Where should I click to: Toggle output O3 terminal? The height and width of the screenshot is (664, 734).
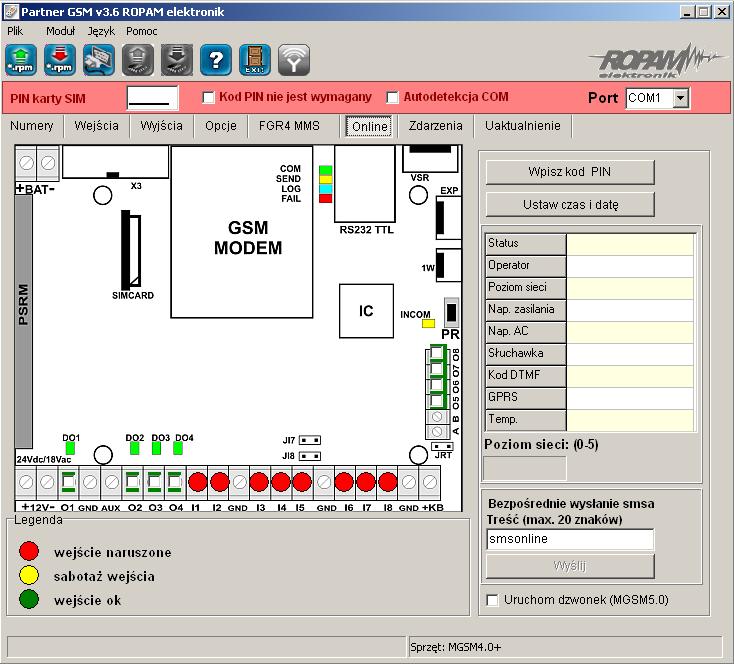pos(154,482)
